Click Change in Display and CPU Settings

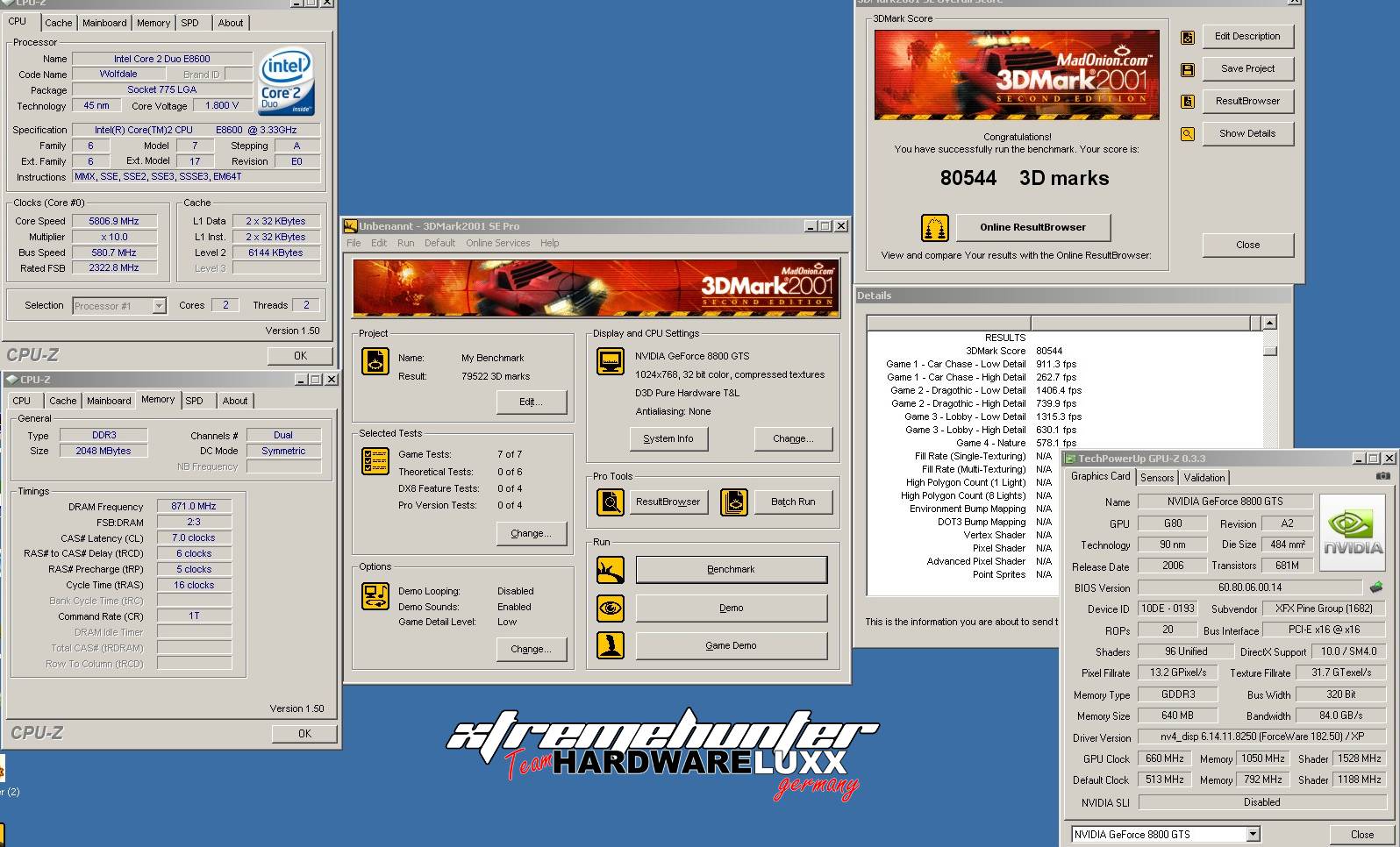pyautogui.click(x=793, y=439)
